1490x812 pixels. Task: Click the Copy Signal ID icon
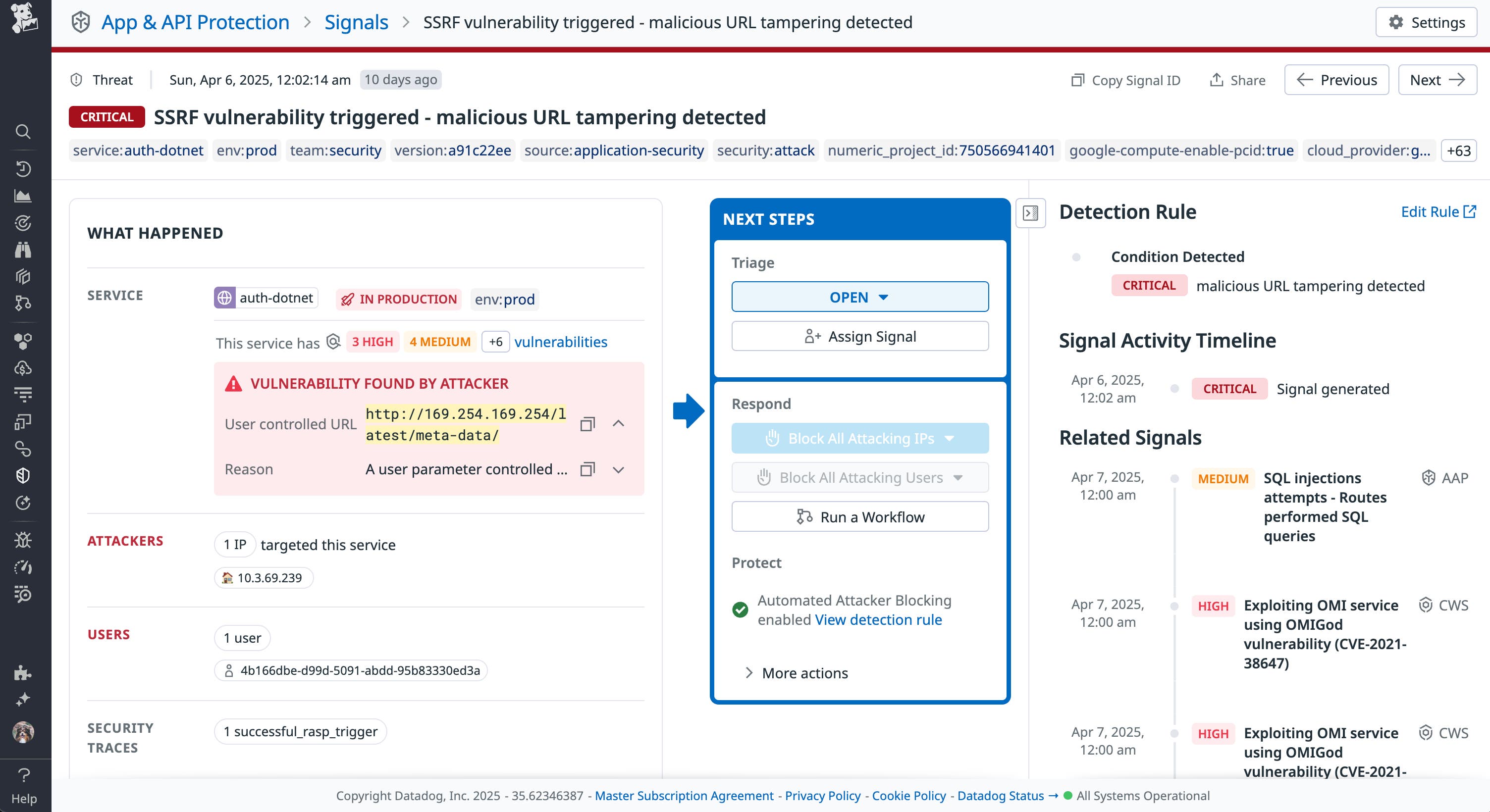tap(1078, 80)
